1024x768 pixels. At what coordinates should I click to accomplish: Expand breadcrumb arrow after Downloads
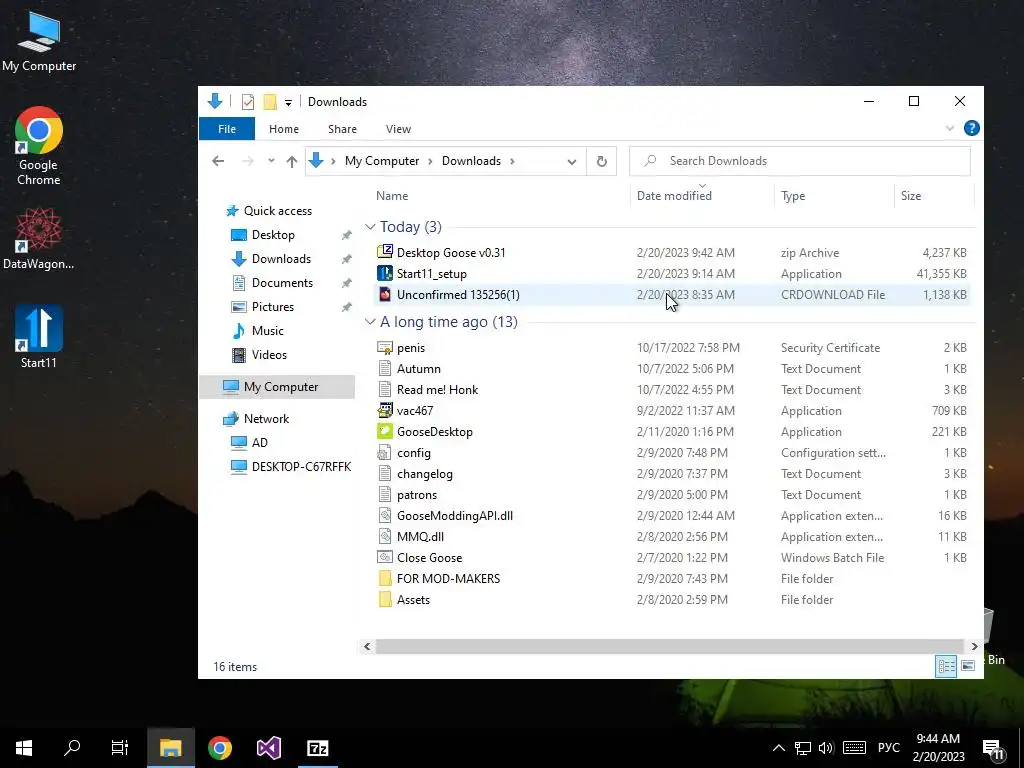(x=512, y=161)
